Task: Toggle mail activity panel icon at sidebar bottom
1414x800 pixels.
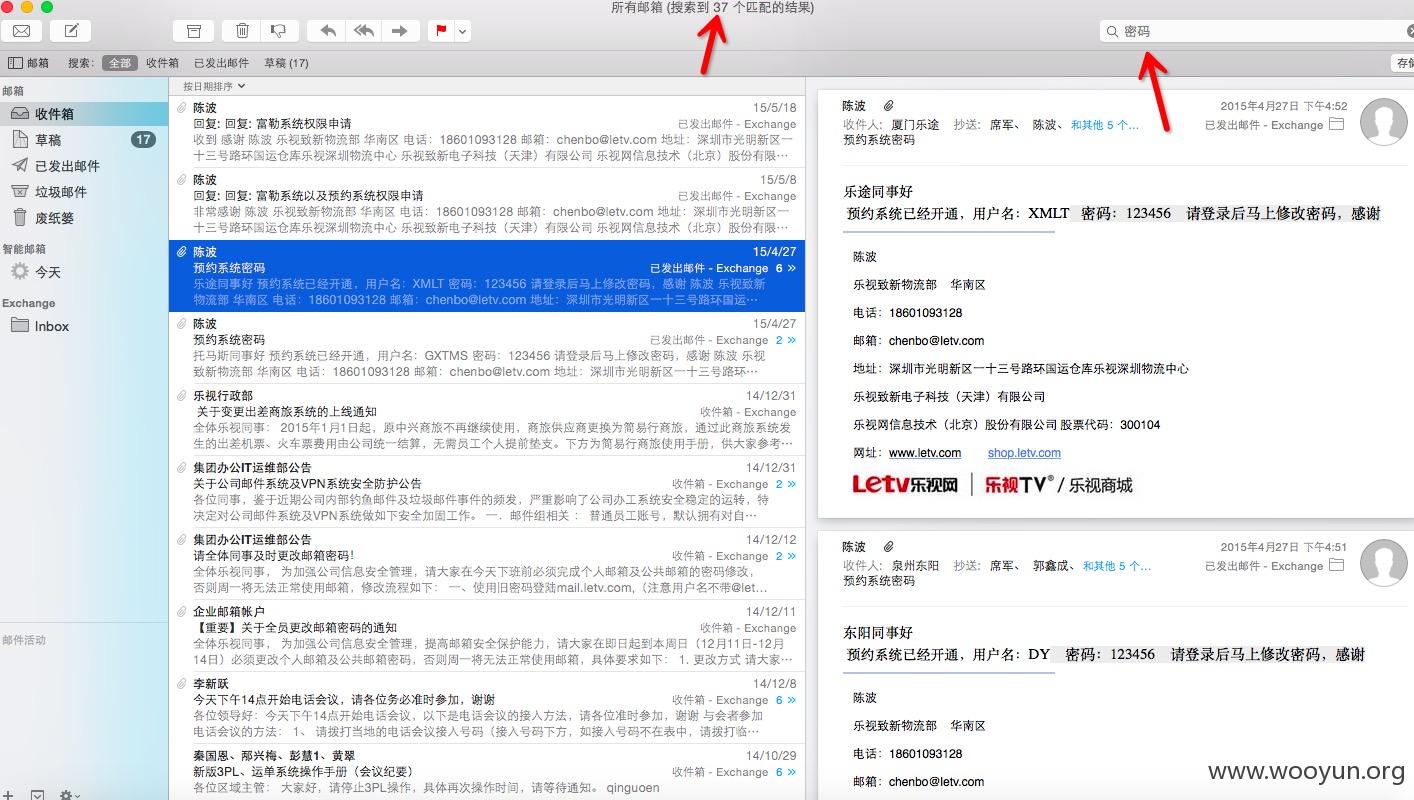Action: 37,796
